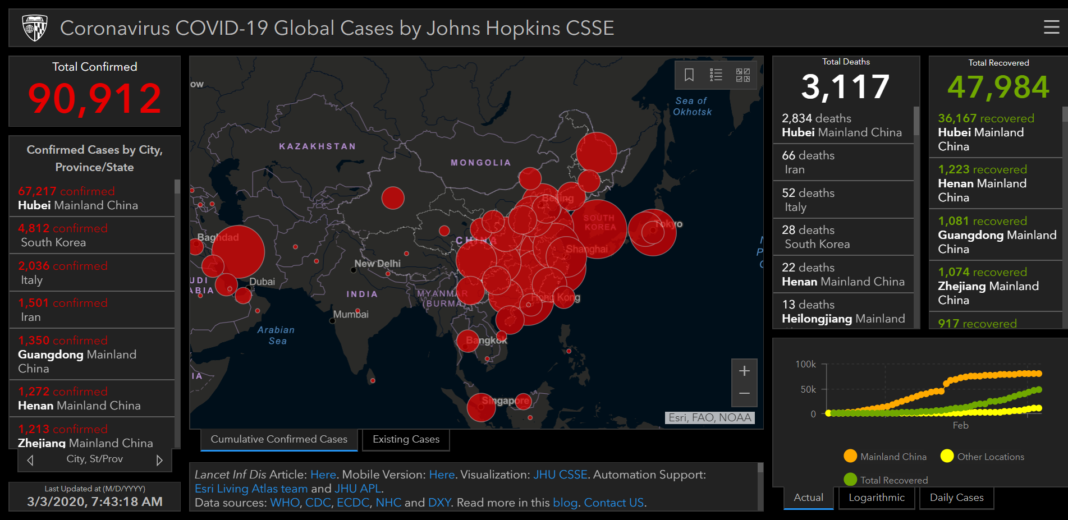Zoom in on the map with plus
Viewport: 1068px width, 520px height.
(744, 371)
